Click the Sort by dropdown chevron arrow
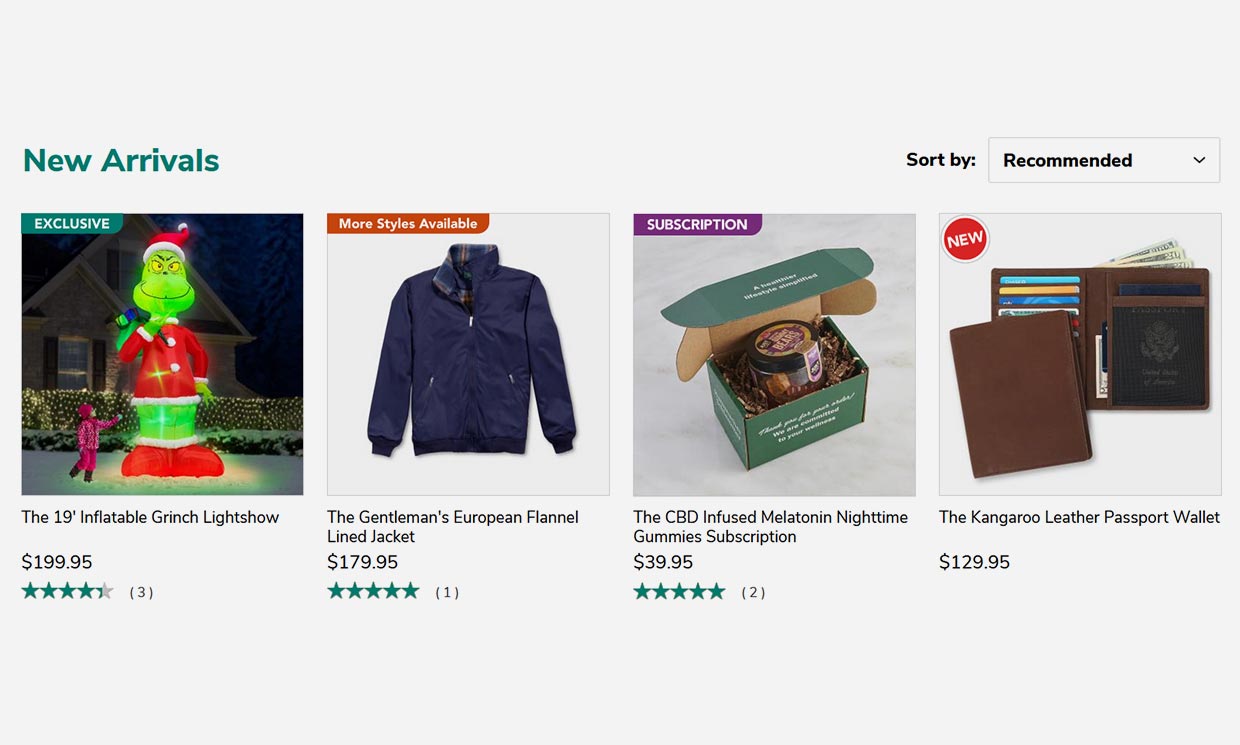Viewport: 1240px width, 745px height. coord(1199,160)
